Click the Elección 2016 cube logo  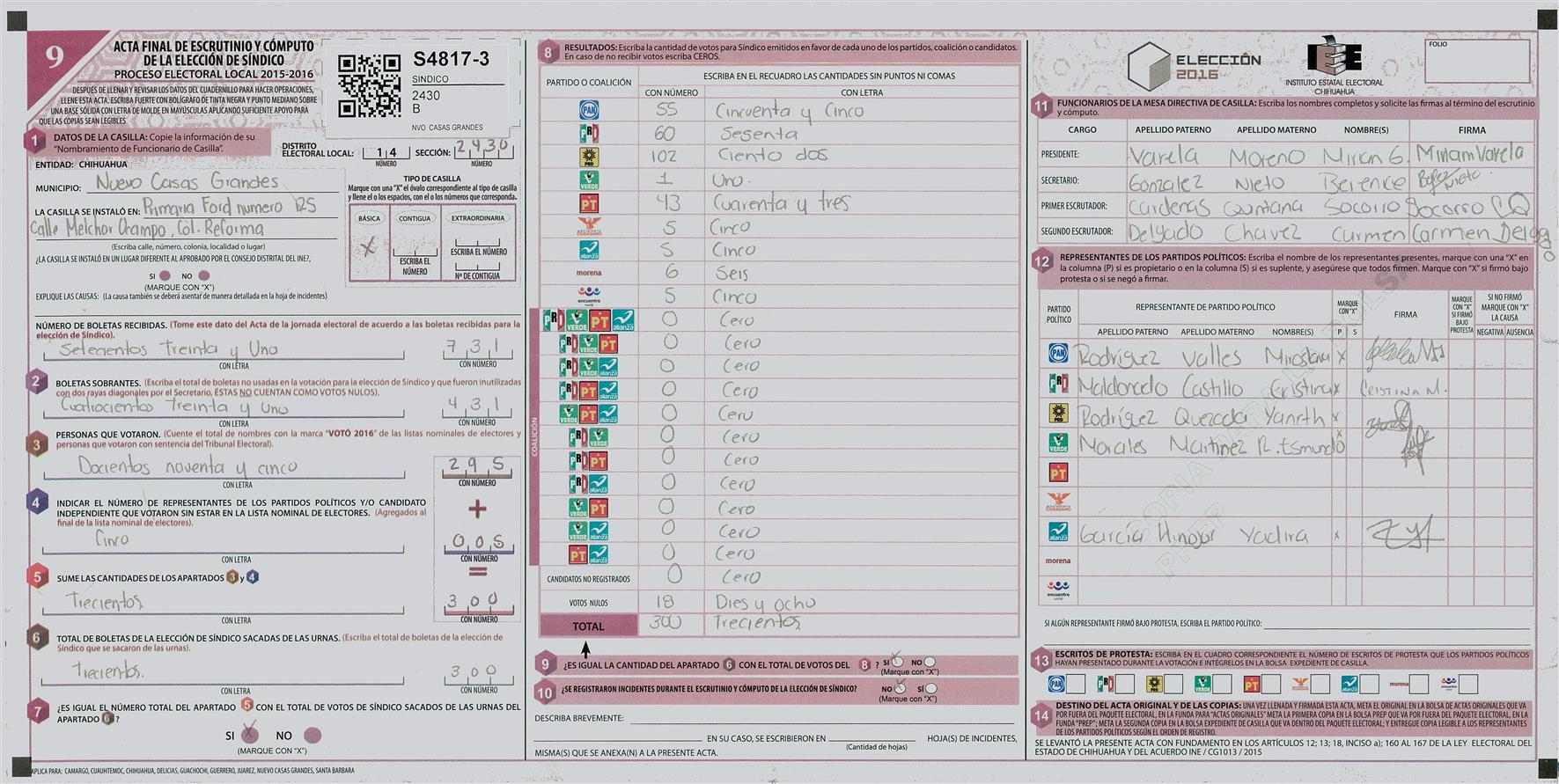coord(1150,66)
